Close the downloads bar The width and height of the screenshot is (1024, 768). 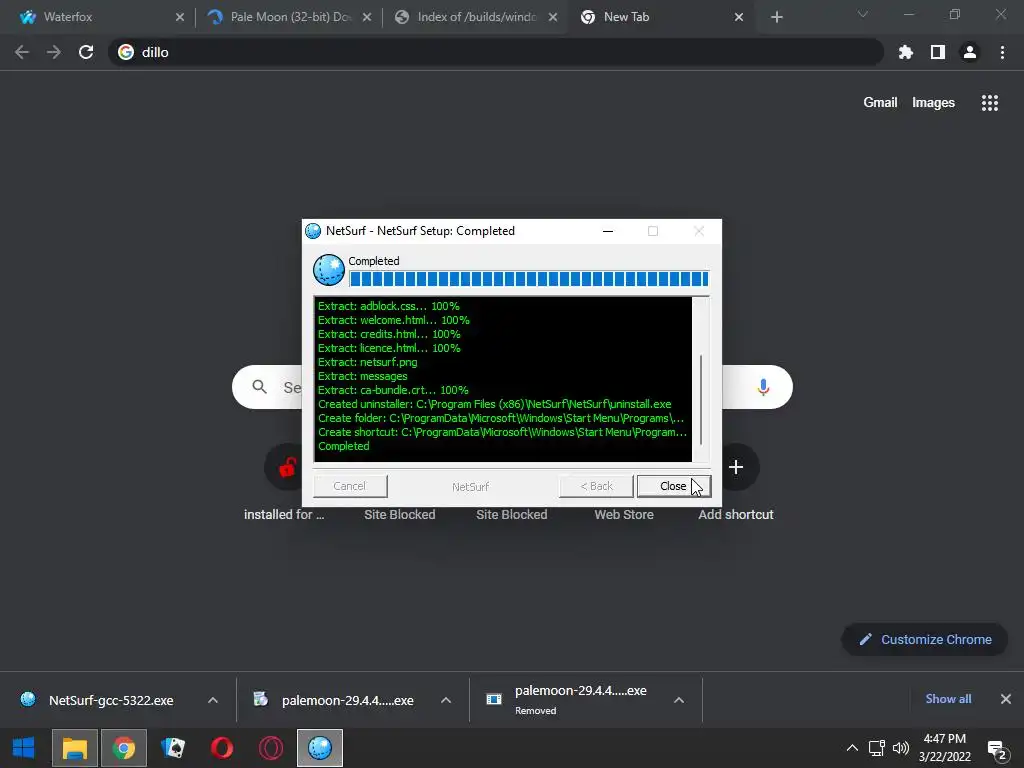1006,699
